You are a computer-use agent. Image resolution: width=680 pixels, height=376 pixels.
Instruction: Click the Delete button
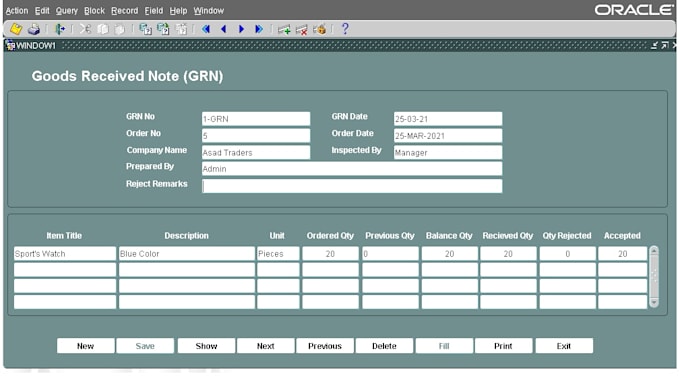tap(384, 346)
